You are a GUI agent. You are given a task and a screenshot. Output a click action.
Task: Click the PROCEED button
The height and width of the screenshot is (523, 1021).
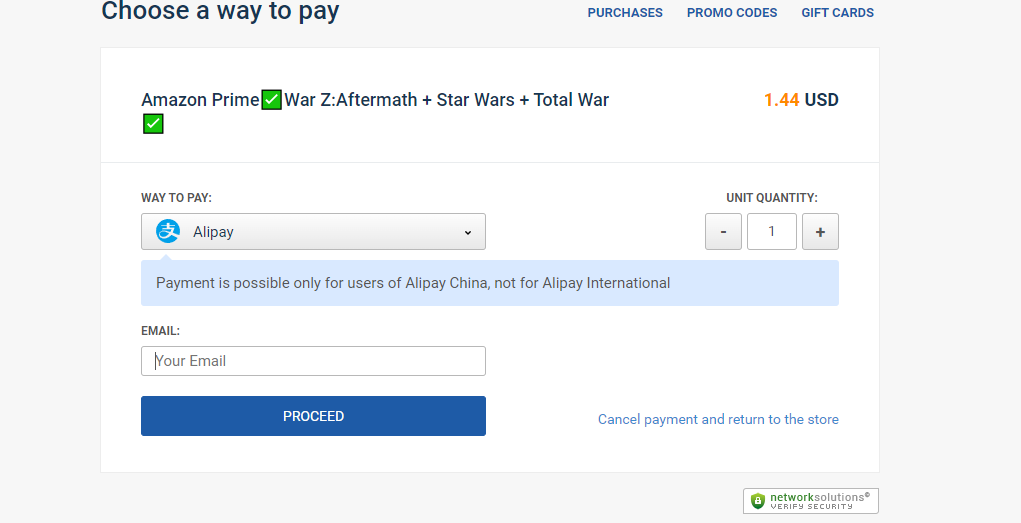coord(313,416)
